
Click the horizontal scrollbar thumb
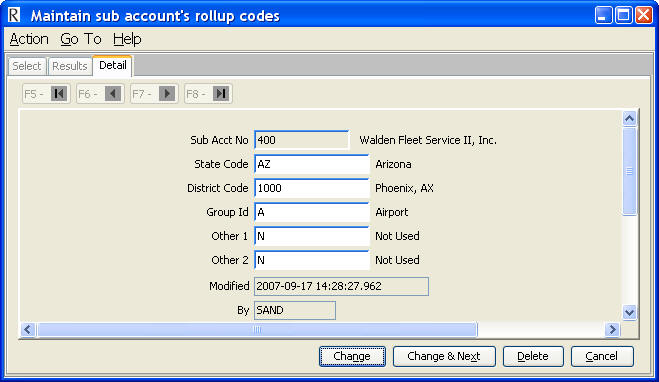[257, 329]
